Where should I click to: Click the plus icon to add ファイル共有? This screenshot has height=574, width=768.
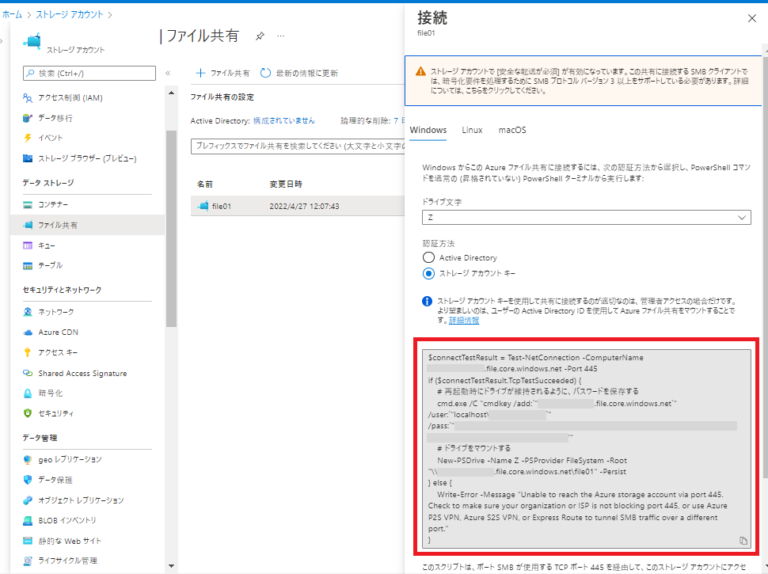(200, 73)
